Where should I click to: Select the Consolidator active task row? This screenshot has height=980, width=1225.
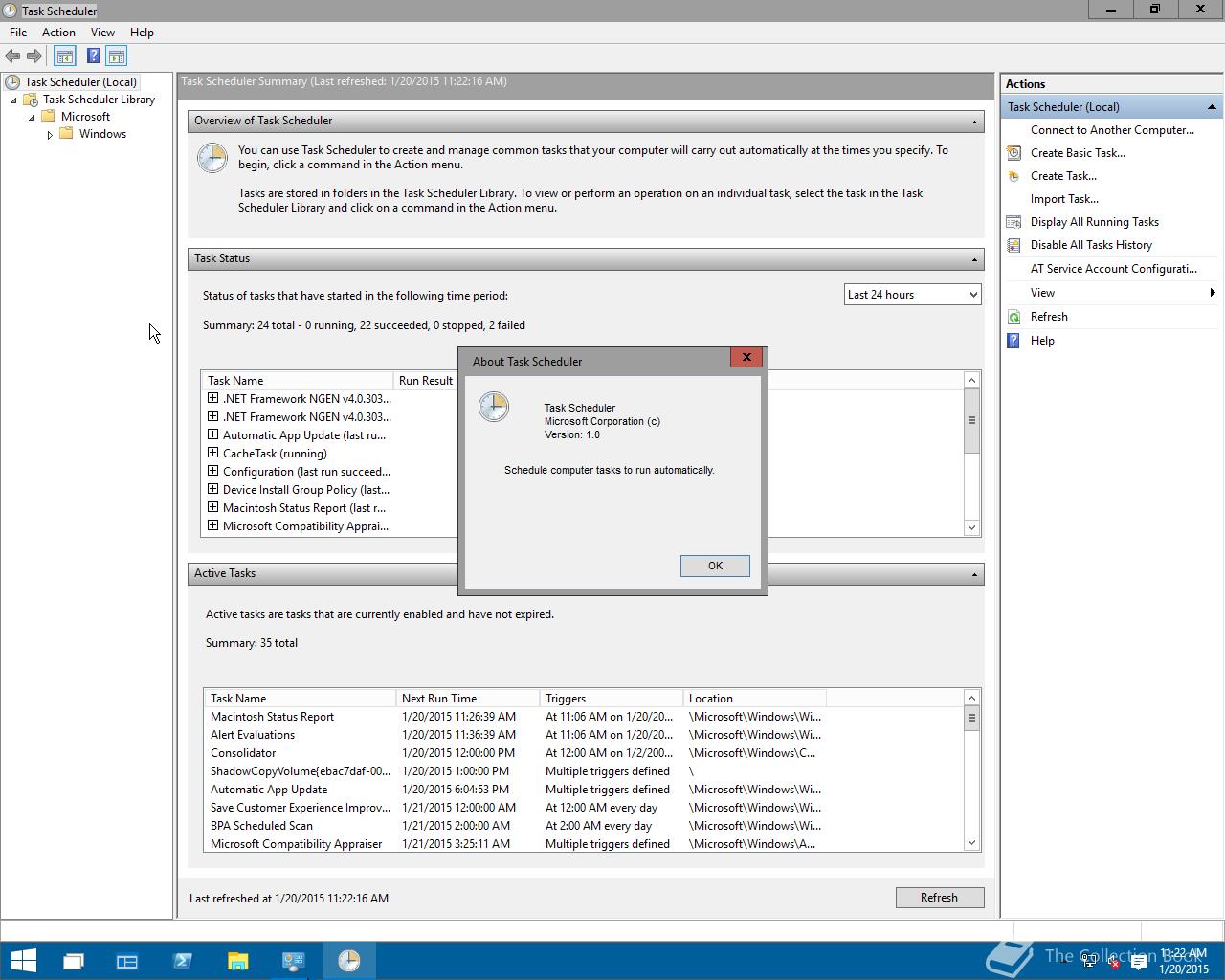584,753
